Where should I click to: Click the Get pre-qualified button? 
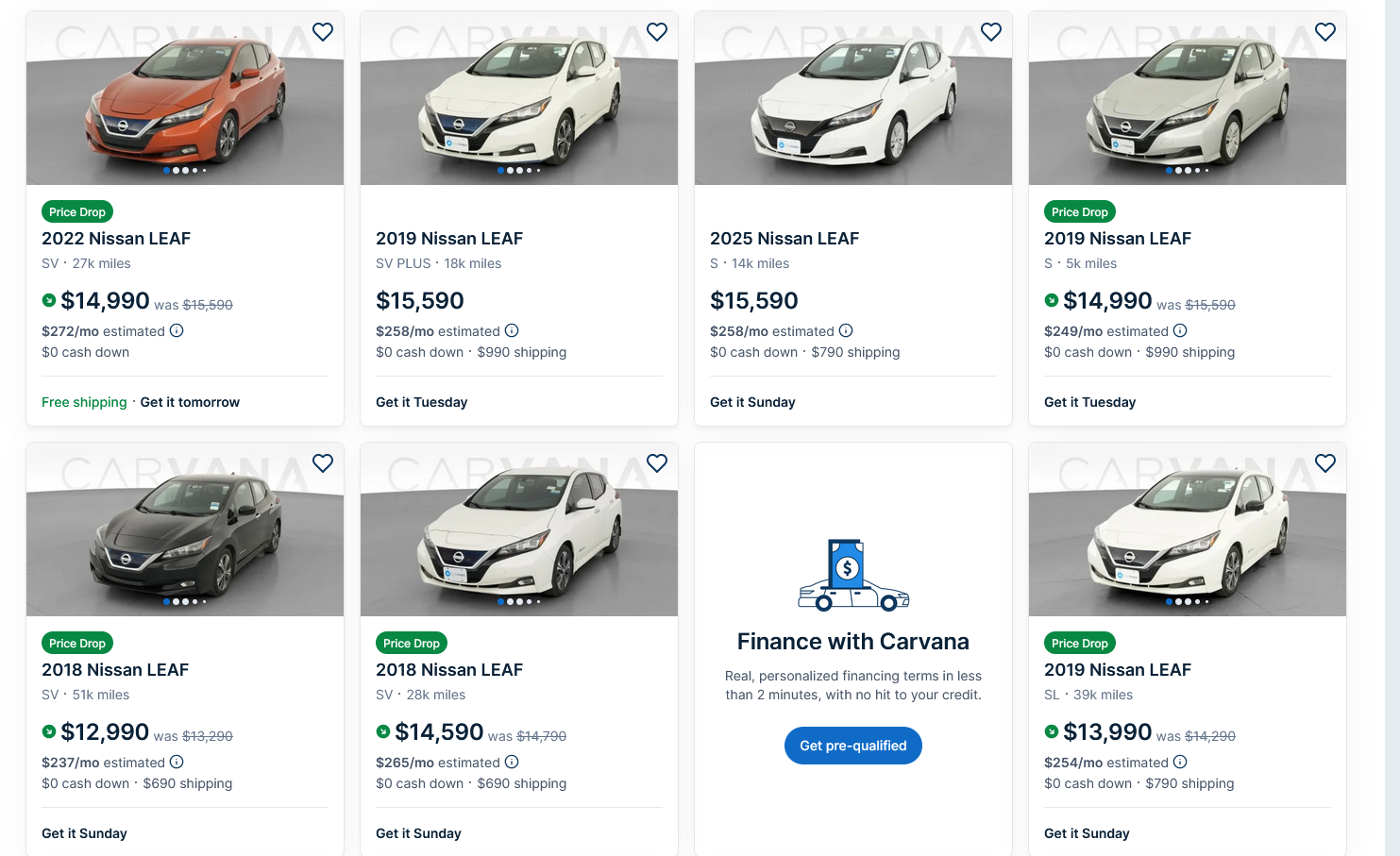tap(852, 746)
